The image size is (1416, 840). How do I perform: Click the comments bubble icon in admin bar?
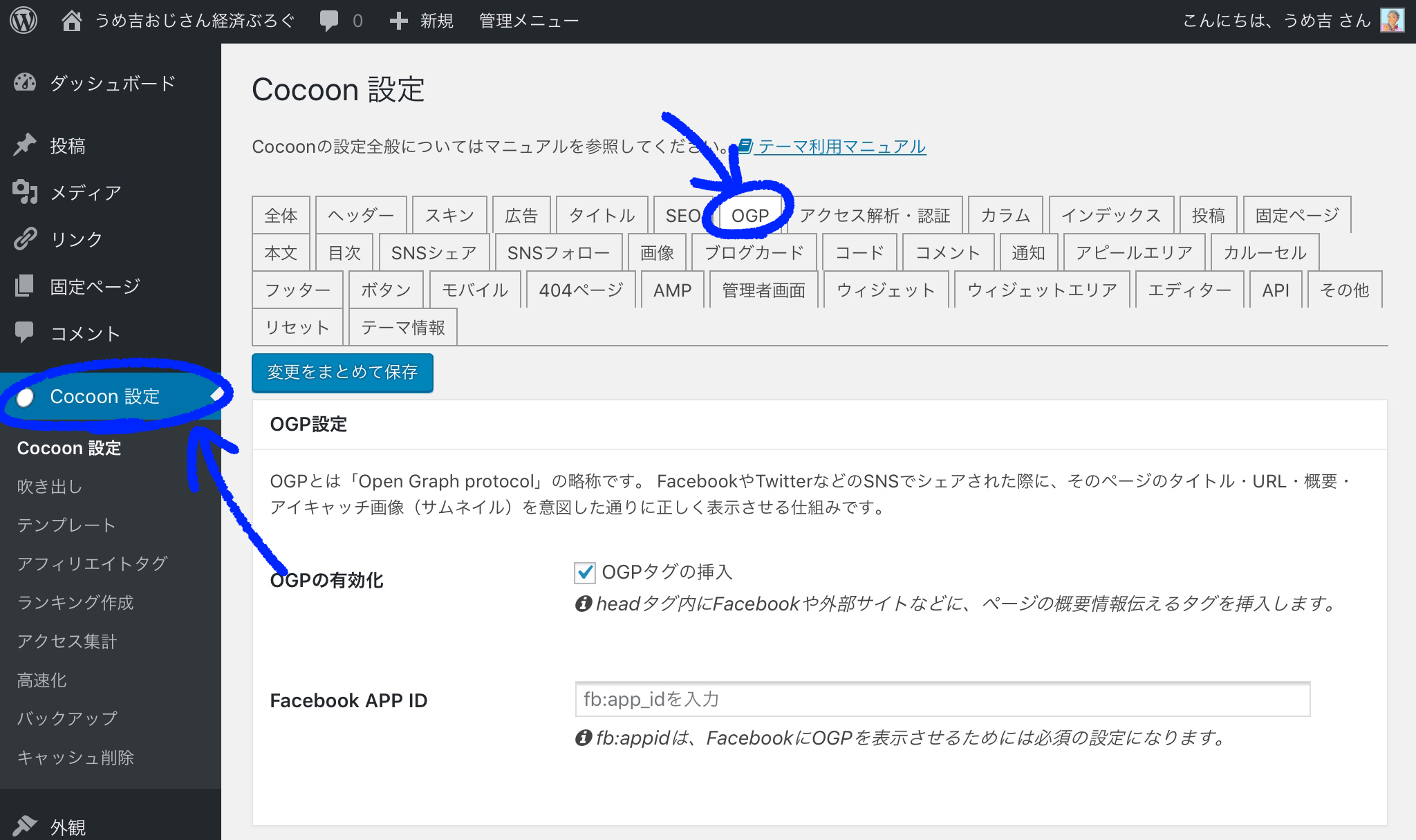(329, 21)
